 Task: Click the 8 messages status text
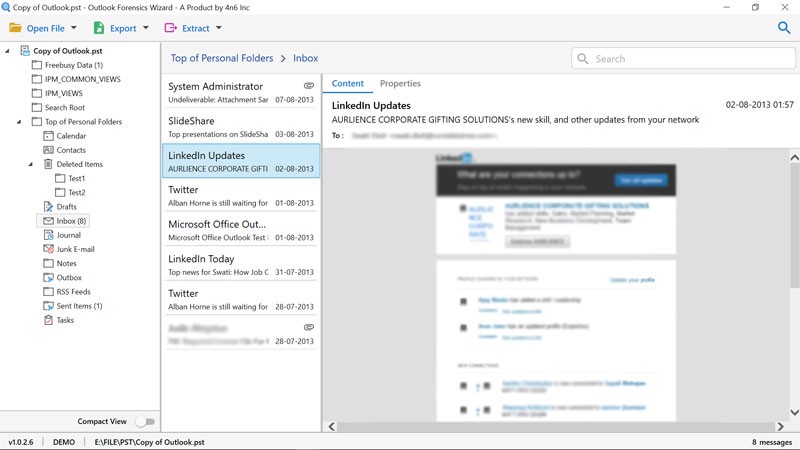click(772, 442)
